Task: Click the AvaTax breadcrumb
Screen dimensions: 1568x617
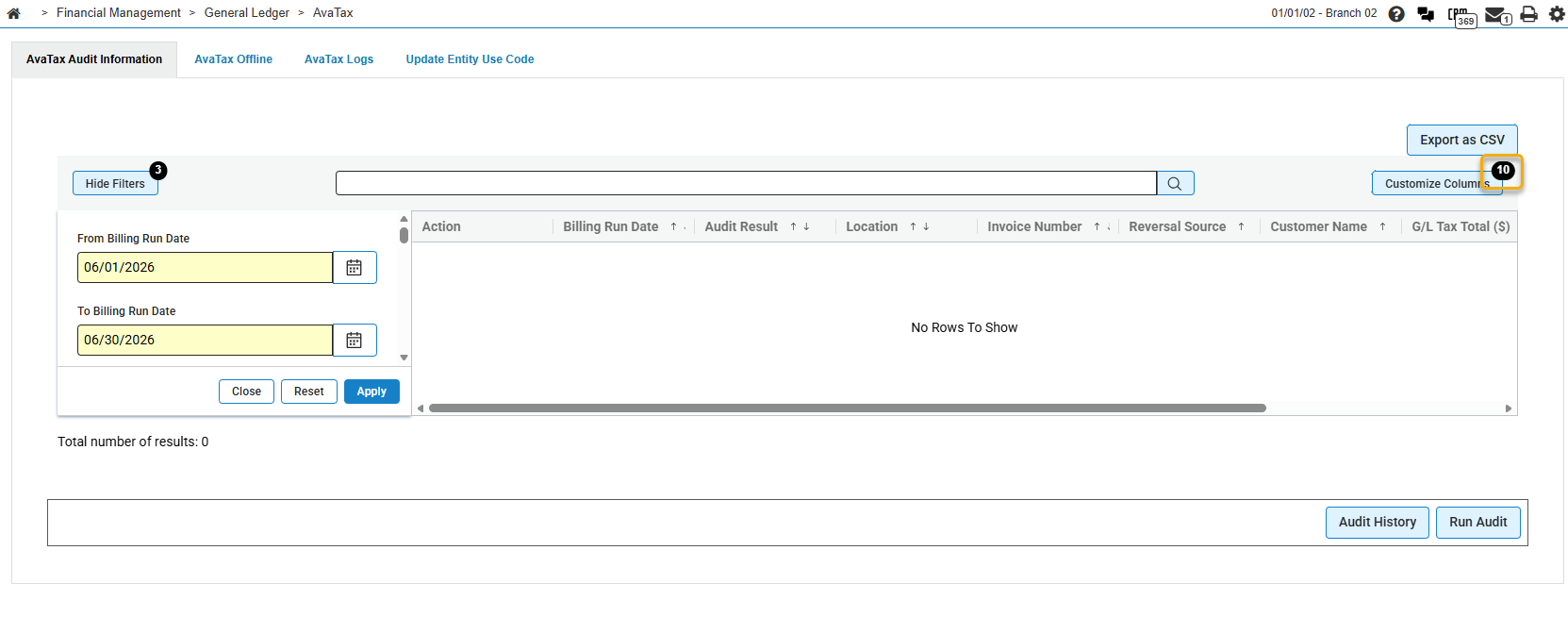Action: (333, 13)
